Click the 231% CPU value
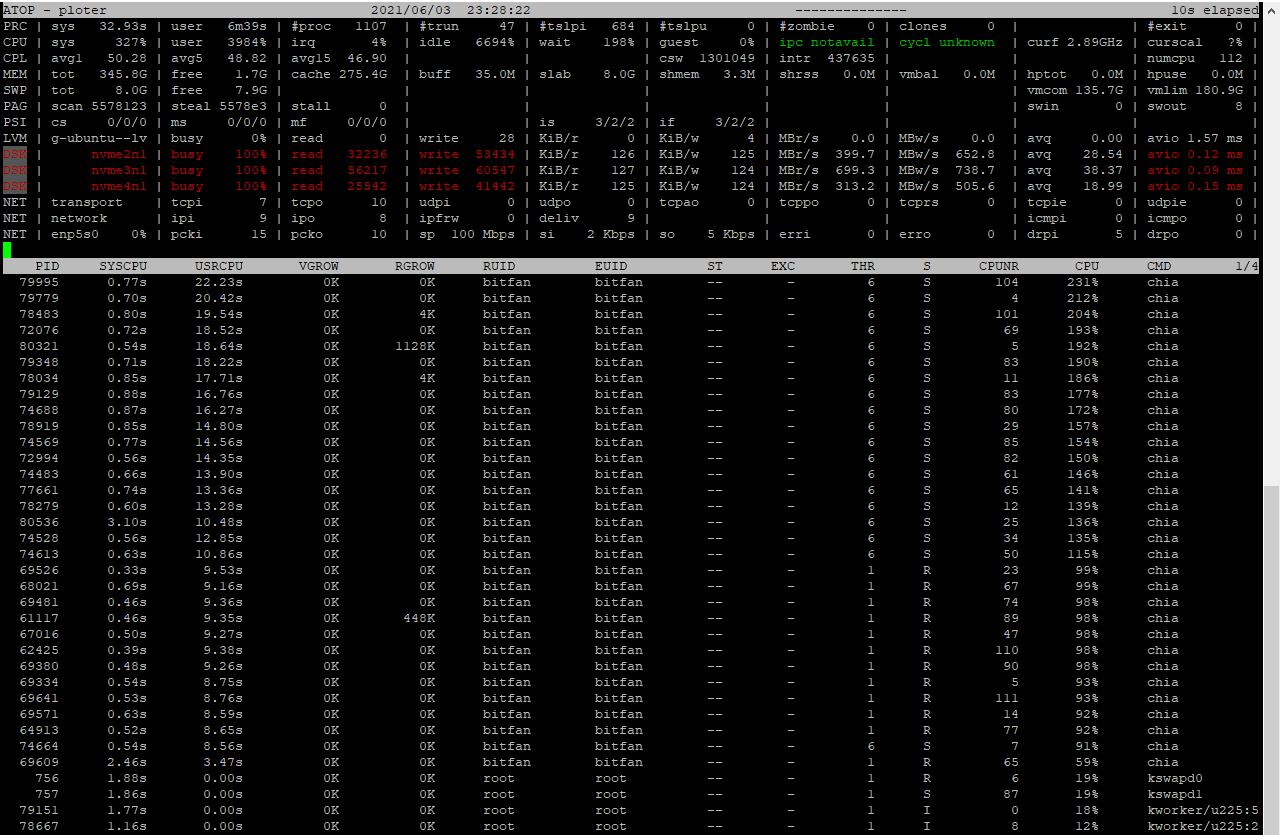This screenshot has height=835, width=1280. point(1083,282)
